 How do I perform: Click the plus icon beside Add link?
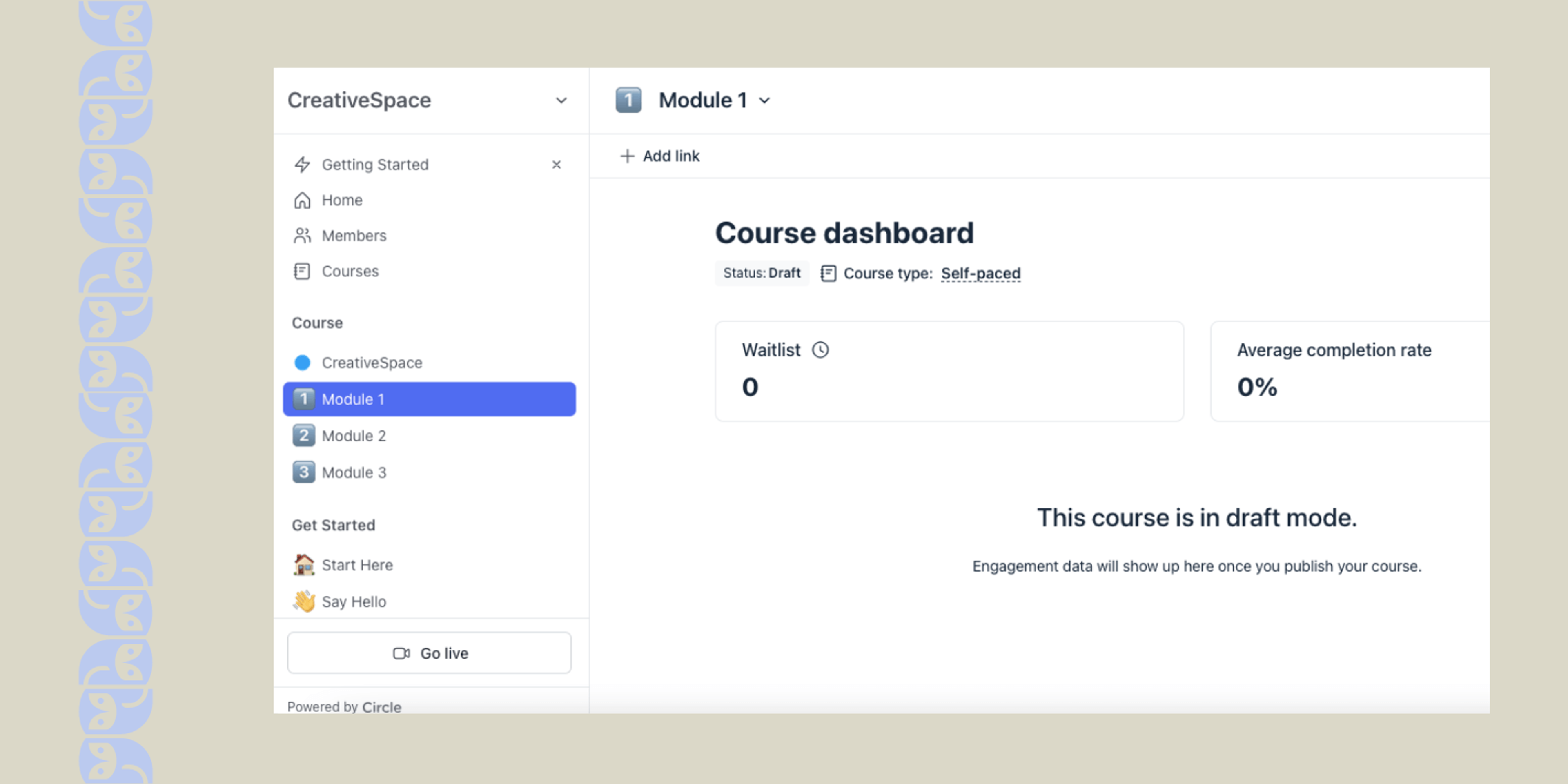(x=627, y=156)
